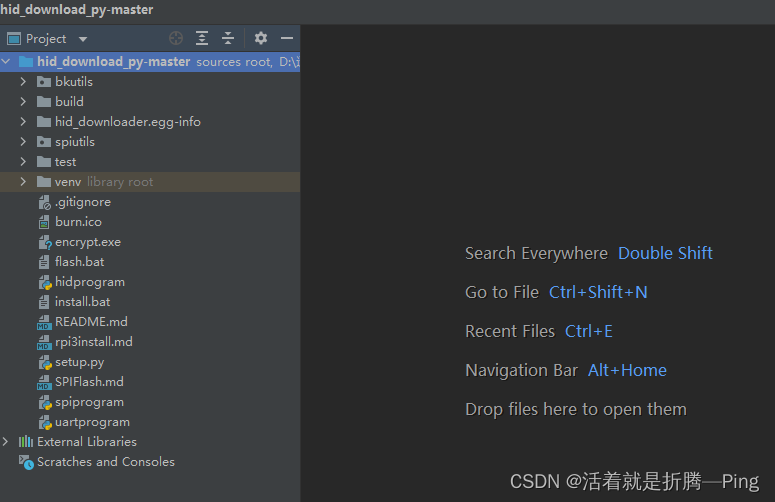The width and height of the screenshot is (775, 502).
Task: Collapse the hid_download_py-master root node
Action: pos(6,61)
